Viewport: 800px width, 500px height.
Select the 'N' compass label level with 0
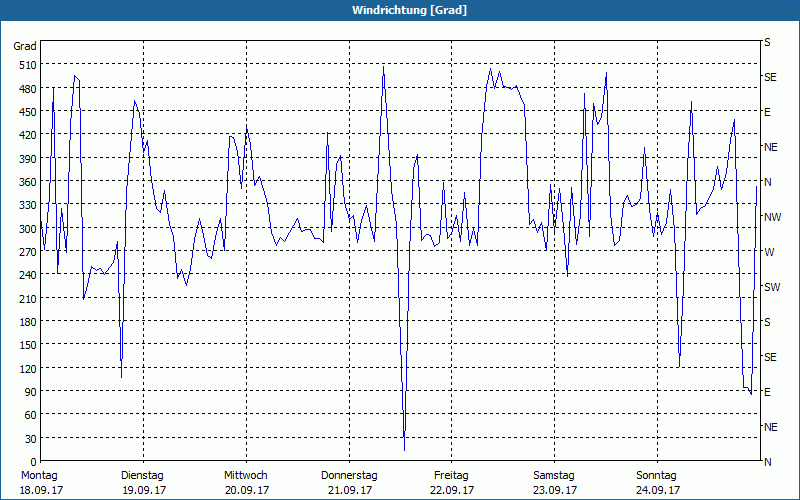[767, 462]
